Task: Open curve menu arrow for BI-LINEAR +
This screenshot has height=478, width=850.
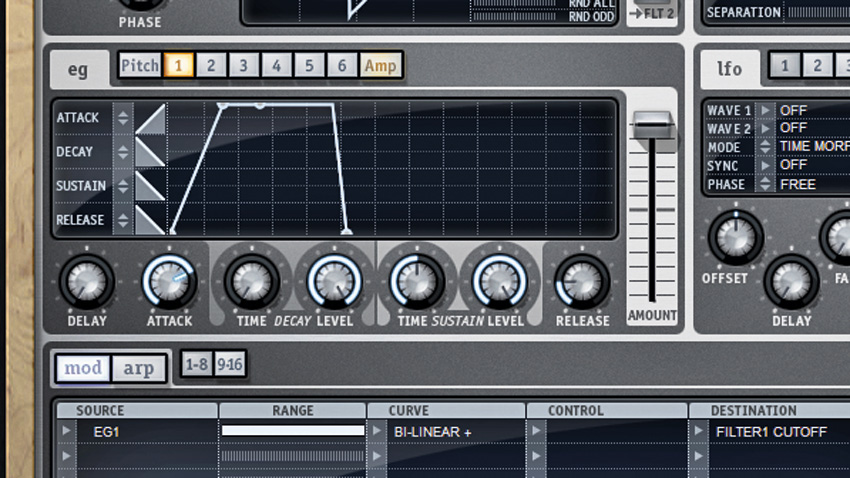Action: [x=377, y=431]
